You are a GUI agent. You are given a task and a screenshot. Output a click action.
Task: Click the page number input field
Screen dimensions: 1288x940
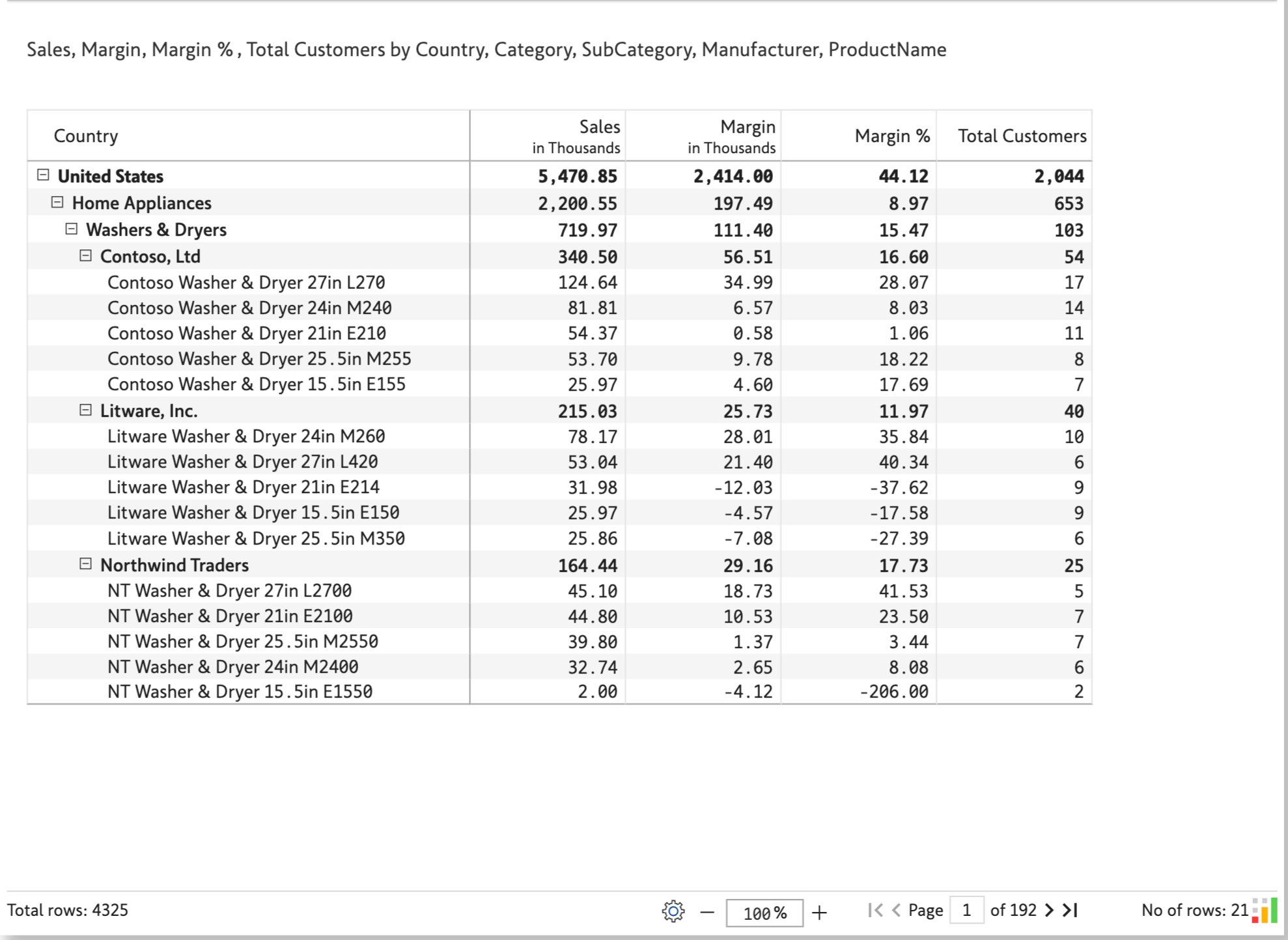(x=966, y=910)
